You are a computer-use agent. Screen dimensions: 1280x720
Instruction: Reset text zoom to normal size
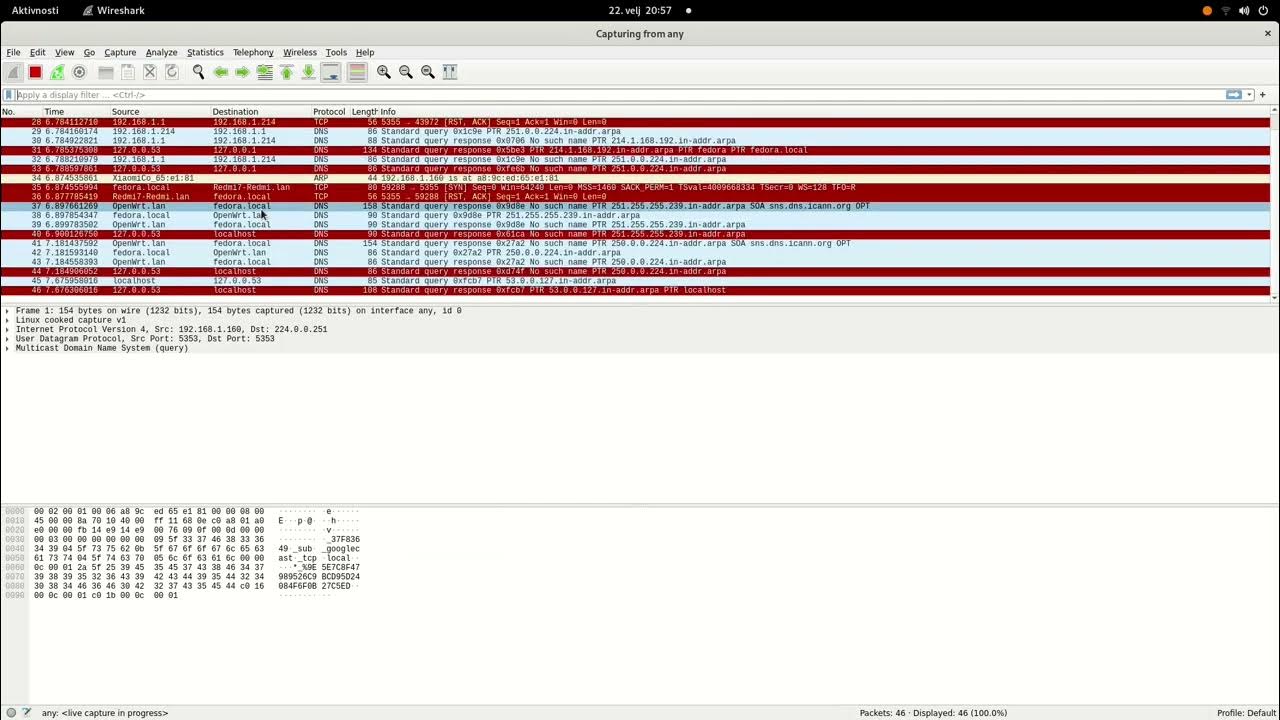427,72
